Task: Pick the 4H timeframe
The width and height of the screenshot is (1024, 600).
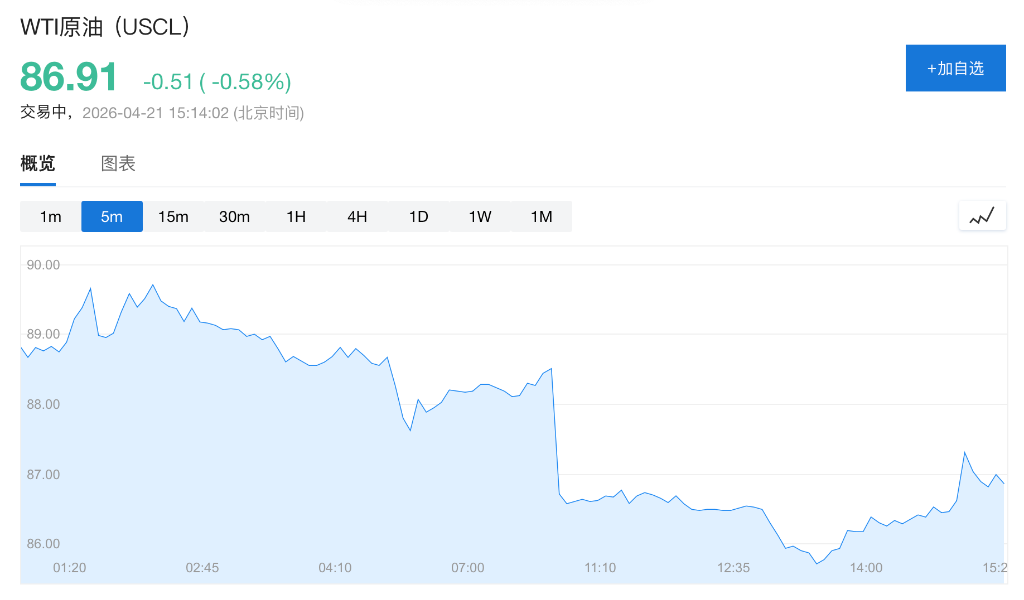Action: pos(357,217)
